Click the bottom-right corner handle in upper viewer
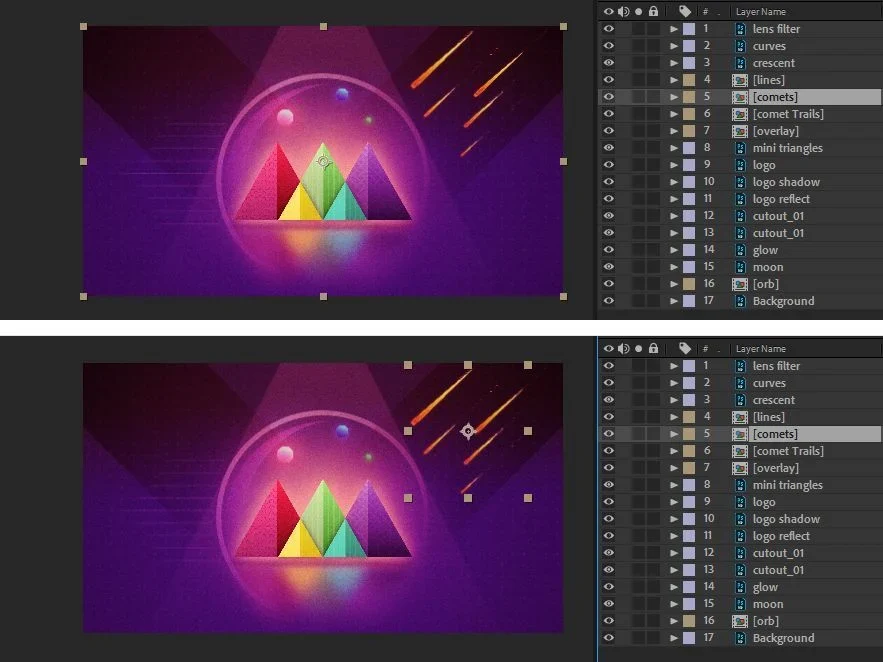 point(563,296)
